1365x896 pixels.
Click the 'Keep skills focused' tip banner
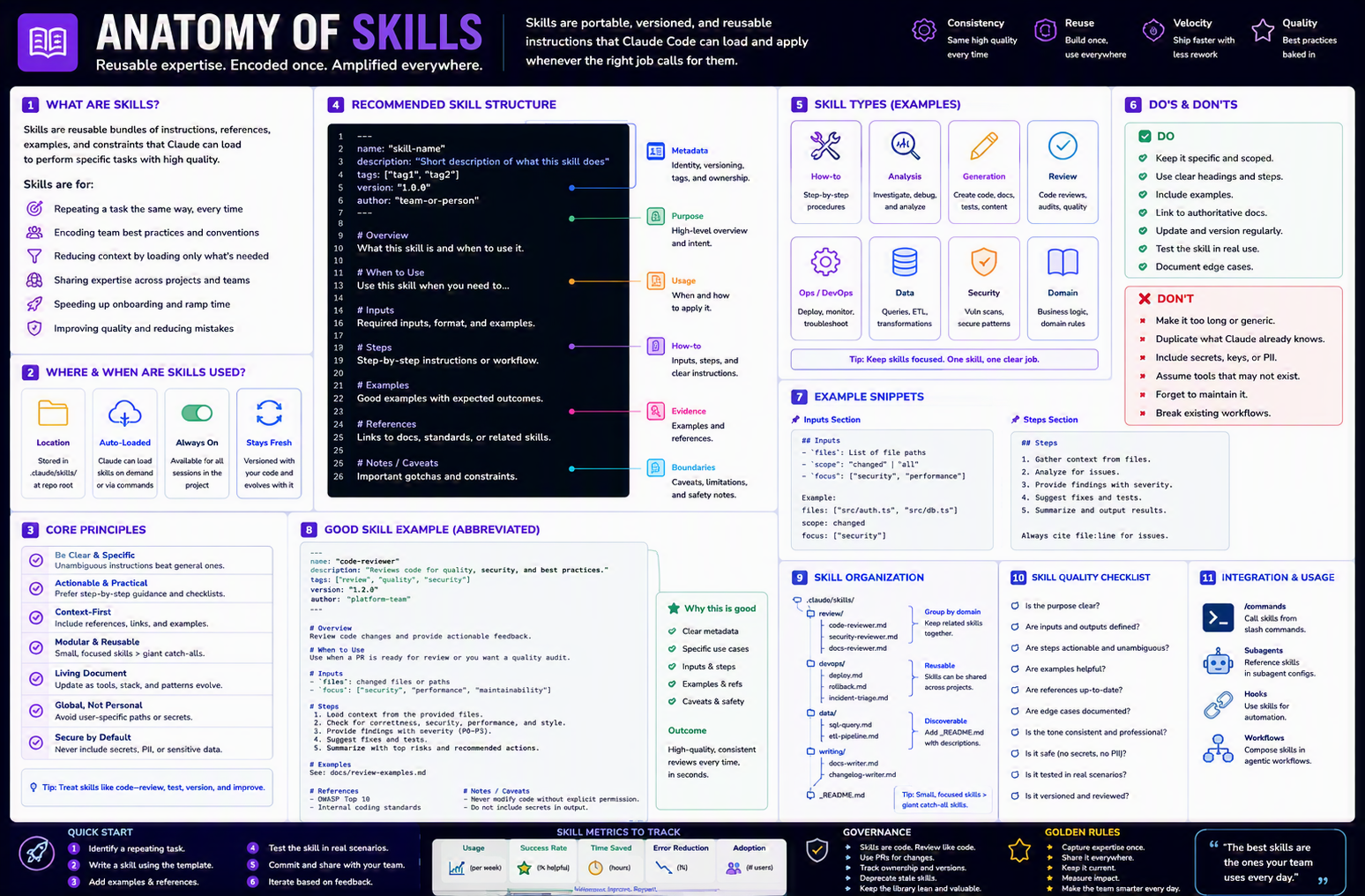(944, 359)
